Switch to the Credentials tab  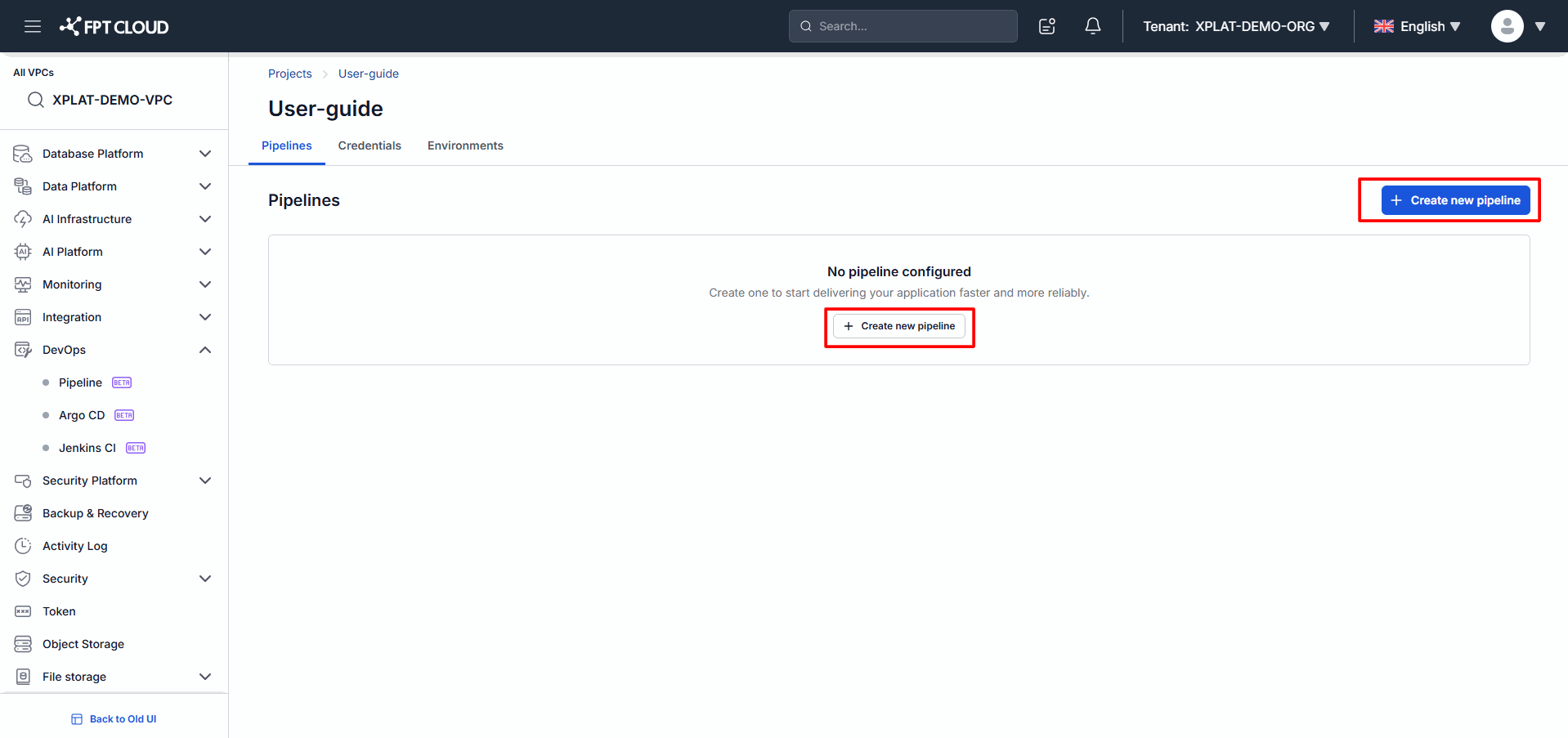(x=370, y=145)
